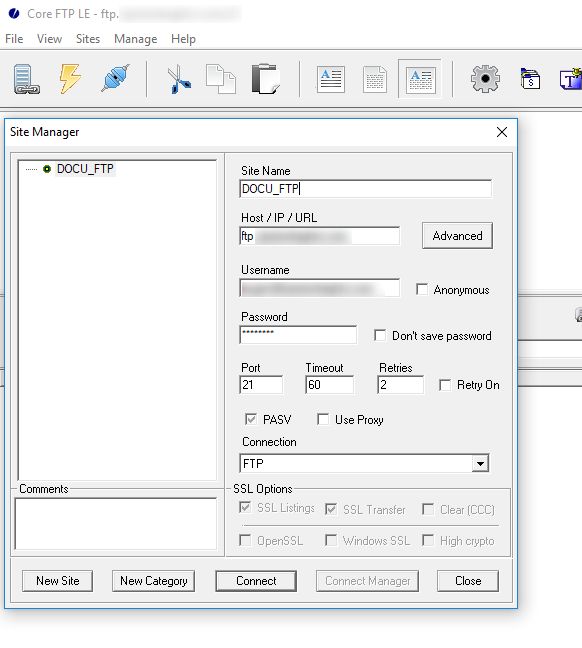Toggle SSL Transfer checkbox
582x648 pixels.
click(331, 509)
